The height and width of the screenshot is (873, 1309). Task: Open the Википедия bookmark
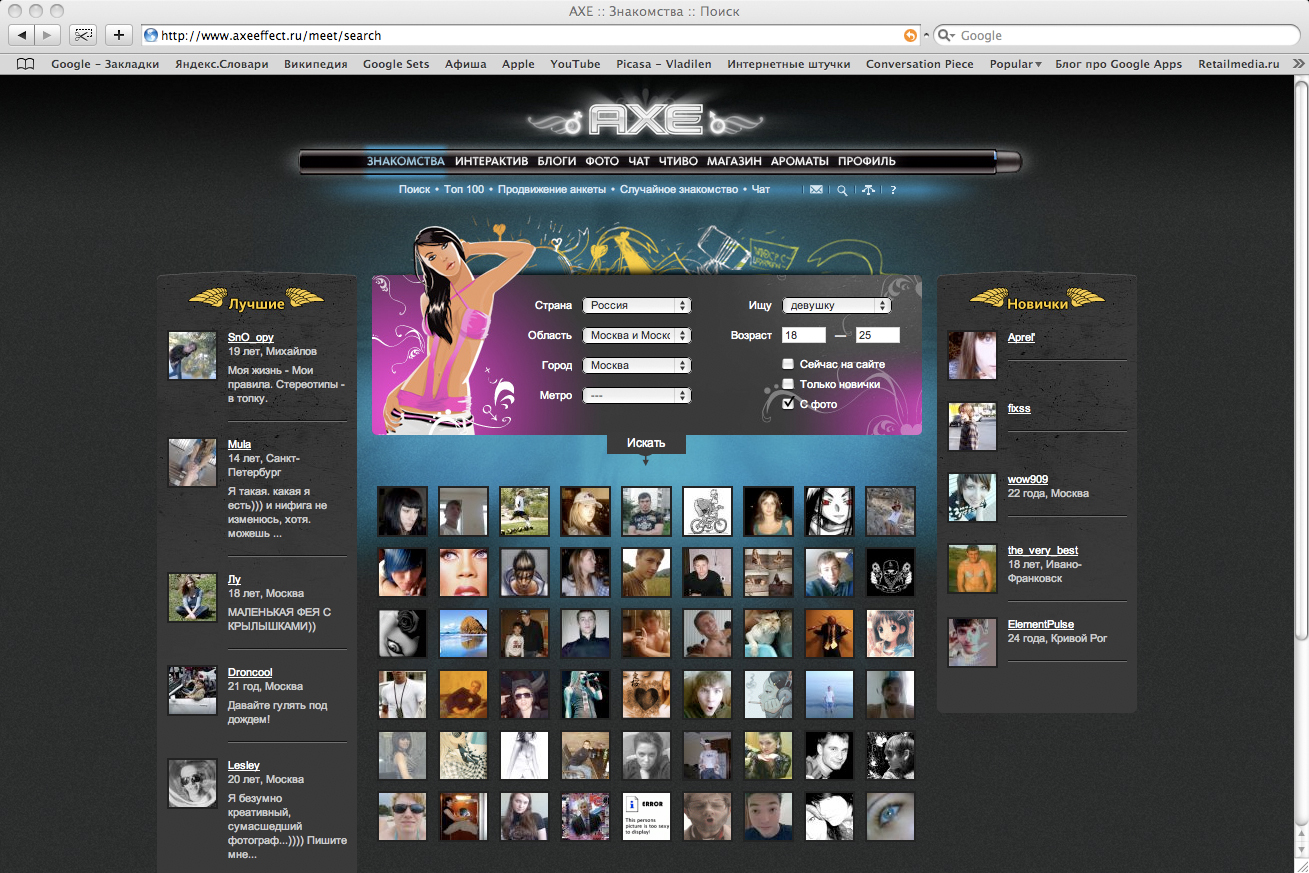316,64
